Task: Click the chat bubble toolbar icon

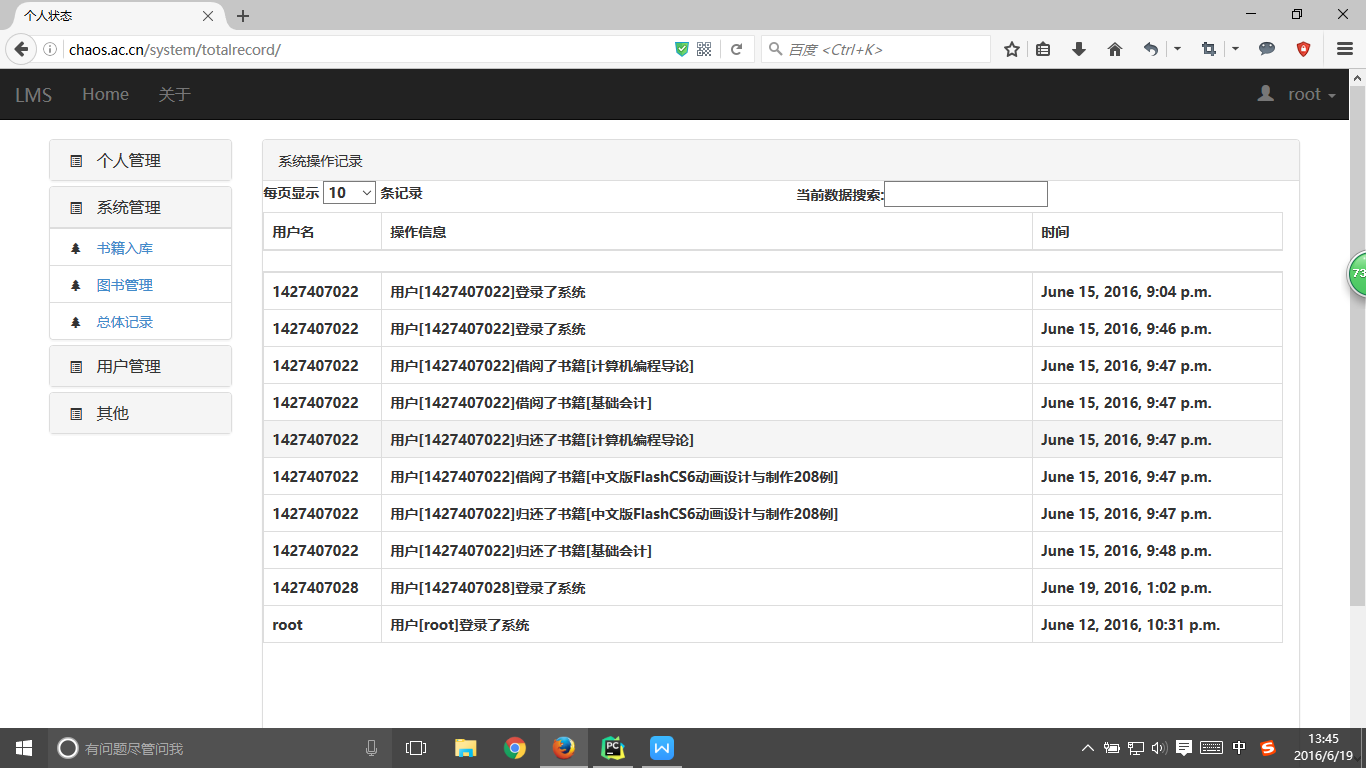Action: tap(1267, 49)
